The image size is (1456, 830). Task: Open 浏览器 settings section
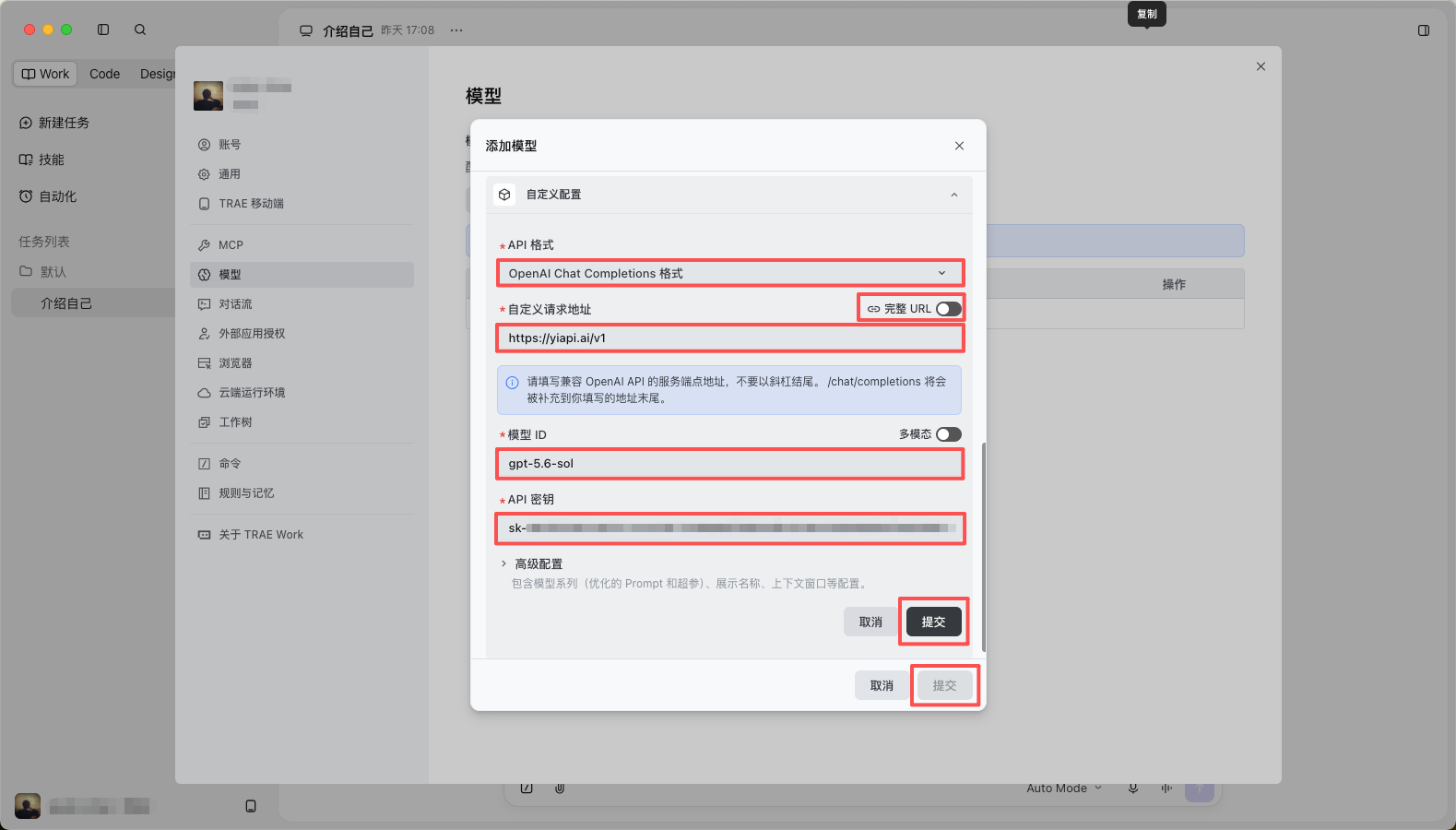pyautogui.click(x=302, y=363)
